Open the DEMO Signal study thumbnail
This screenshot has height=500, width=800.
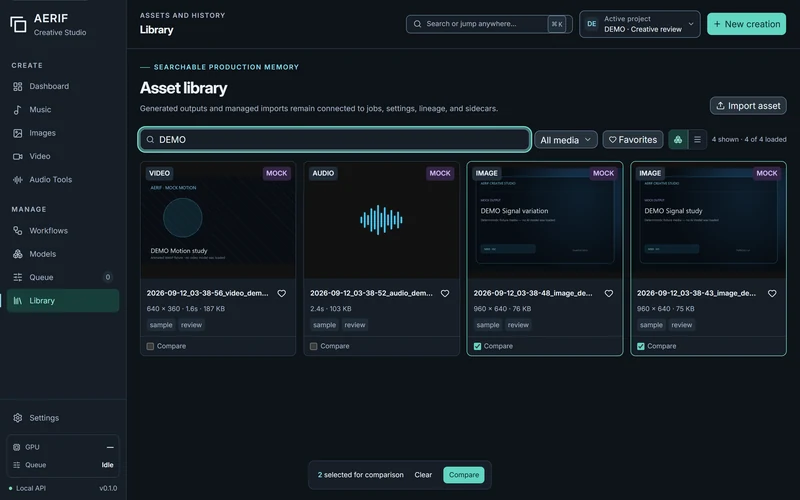point(708,220)
